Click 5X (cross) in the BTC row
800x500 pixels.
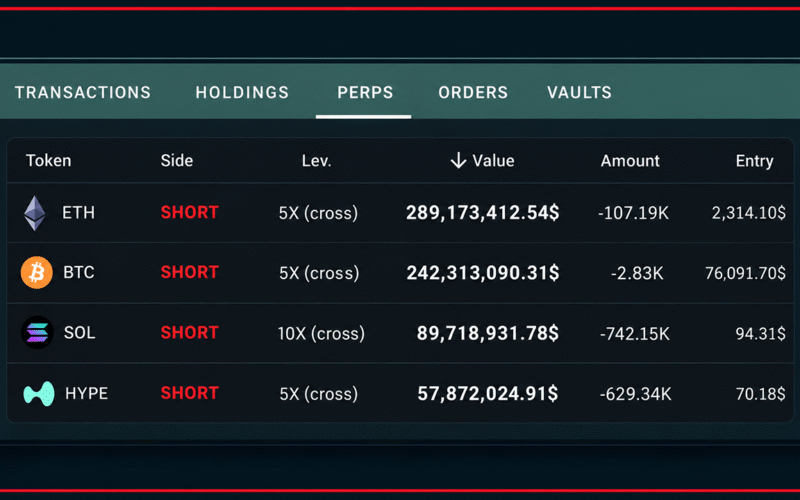[x=319, y=273]
